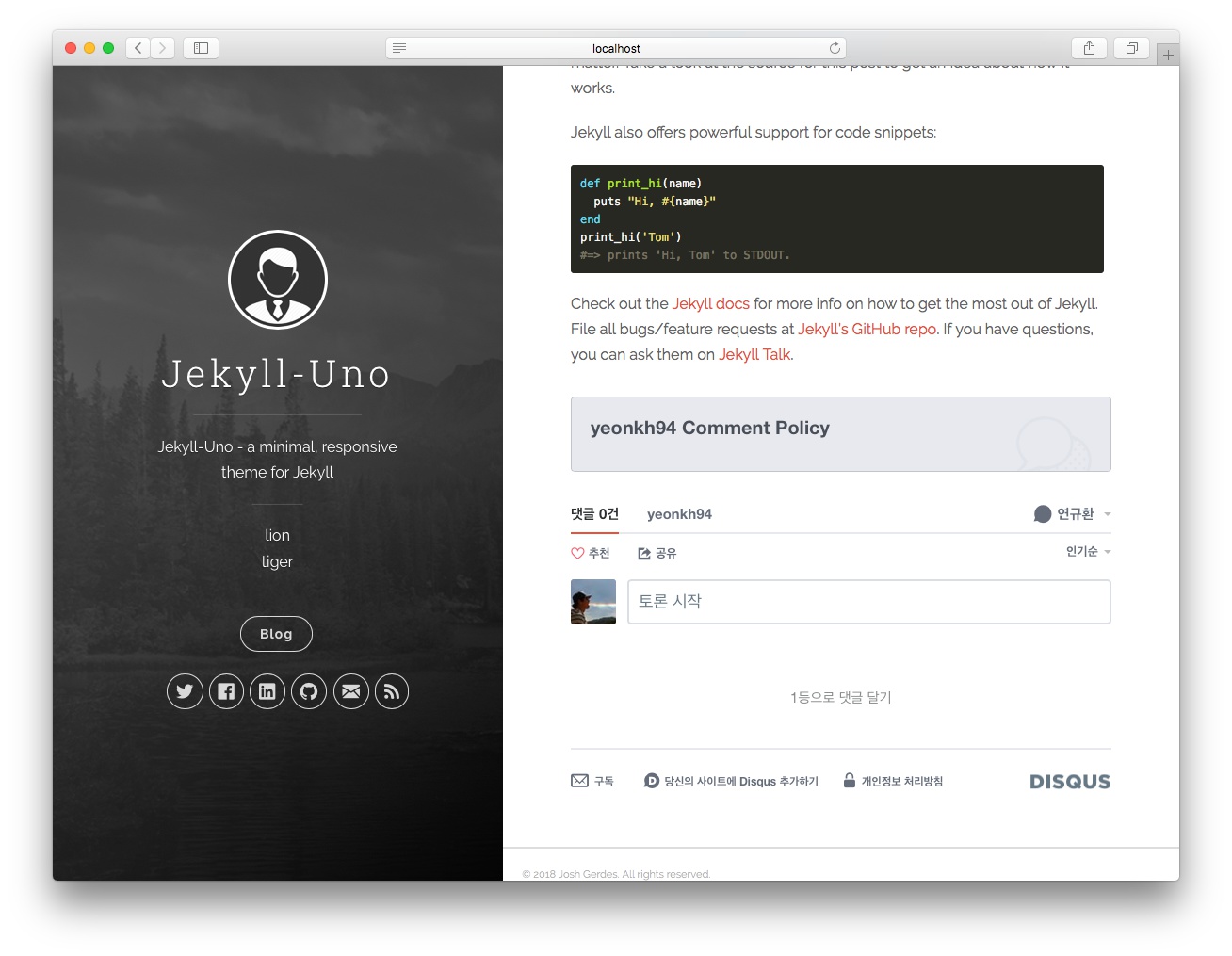Open the Facebook social icon
1232x956 pixels.
point(226,691)
